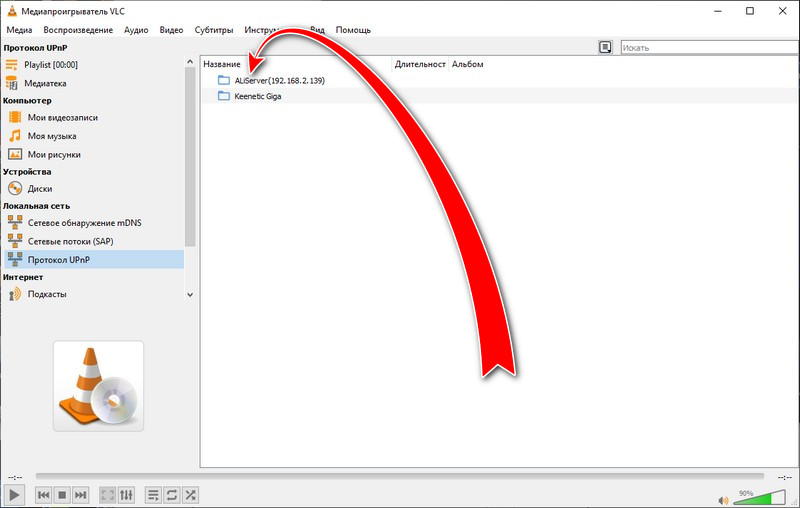Image resolution: width=800 pixels, height=508 pixels.
Task: Open the Аудио menu
Action: [x=136, y=30]
